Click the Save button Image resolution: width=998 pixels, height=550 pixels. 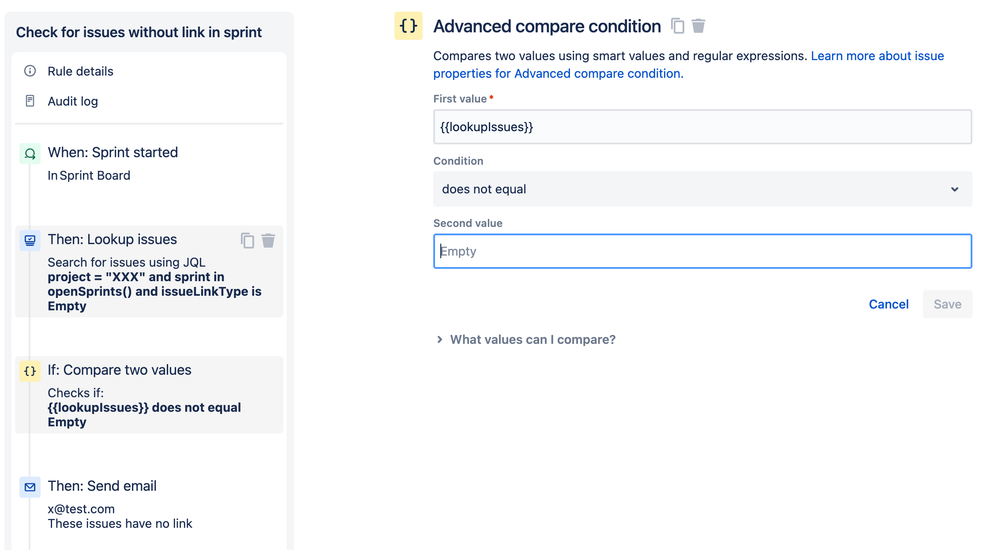pos(947,304)
